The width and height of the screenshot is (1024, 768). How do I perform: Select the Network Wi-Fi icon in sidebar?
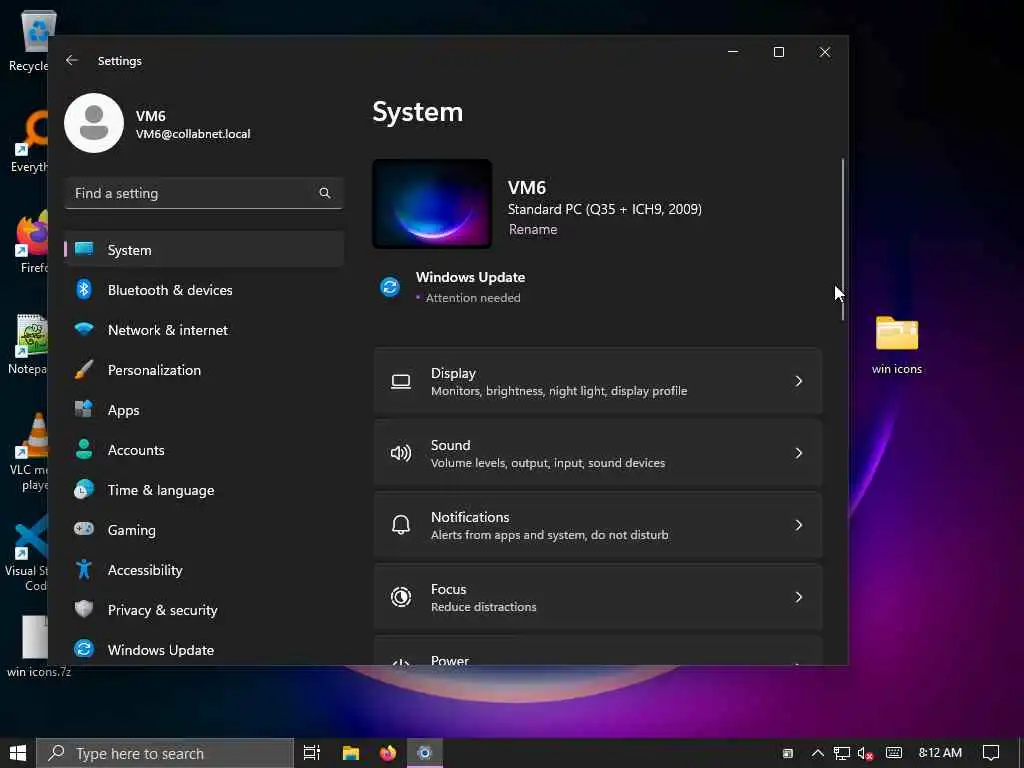tap(84, 329)
